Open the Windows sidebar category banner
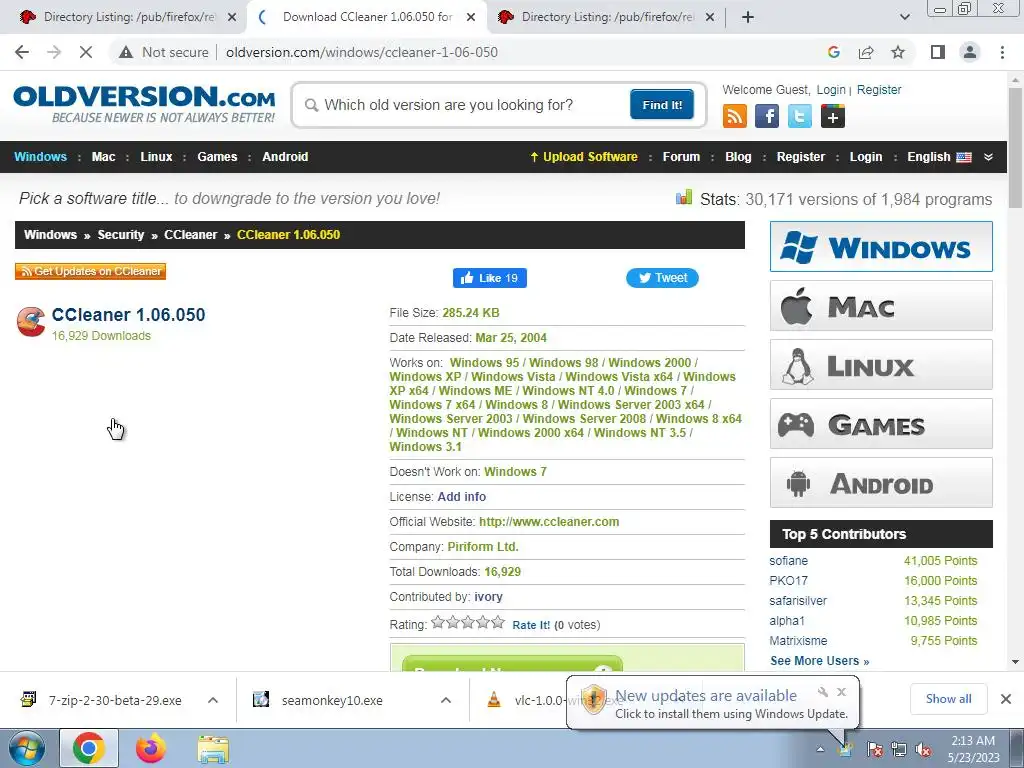 [881, 247]
